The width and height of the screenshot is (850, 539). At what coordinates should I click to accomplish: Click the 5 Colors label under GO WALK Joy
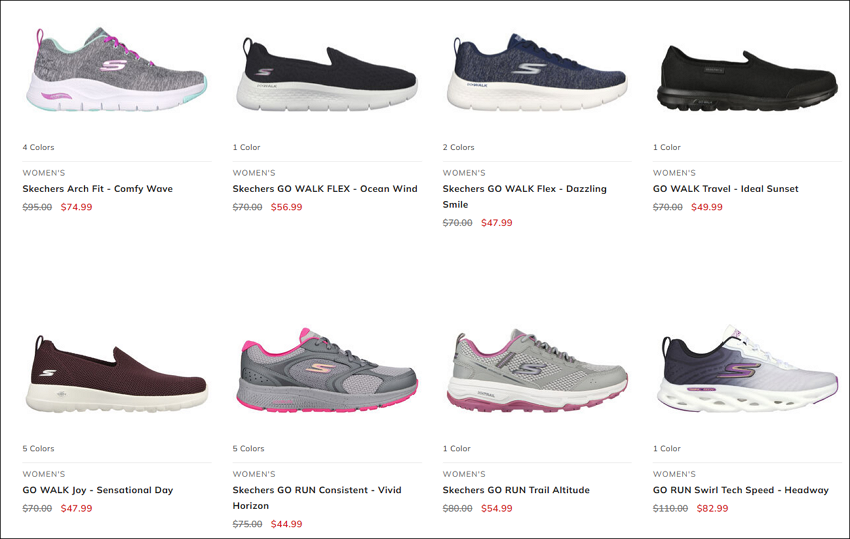point(38,448)
